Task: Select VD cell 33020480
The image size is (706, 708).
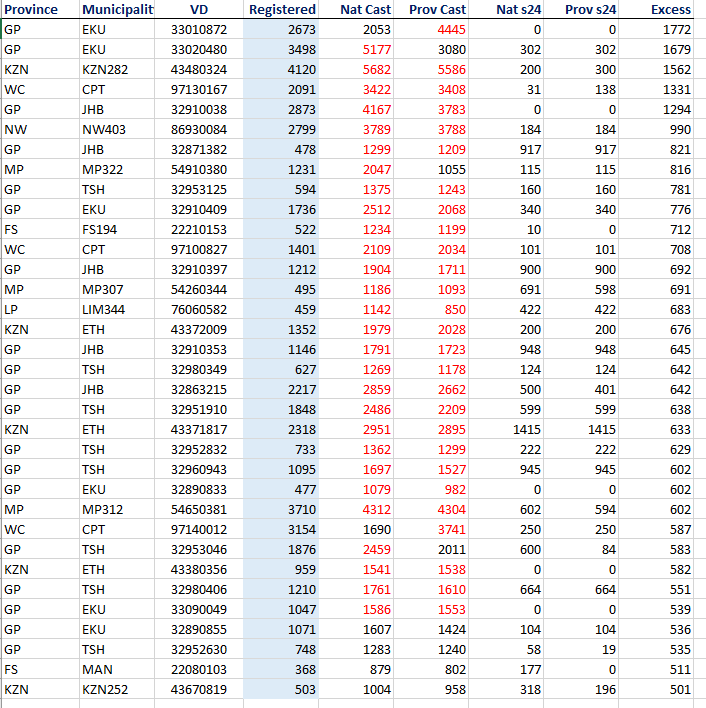Action: (199, 50)
